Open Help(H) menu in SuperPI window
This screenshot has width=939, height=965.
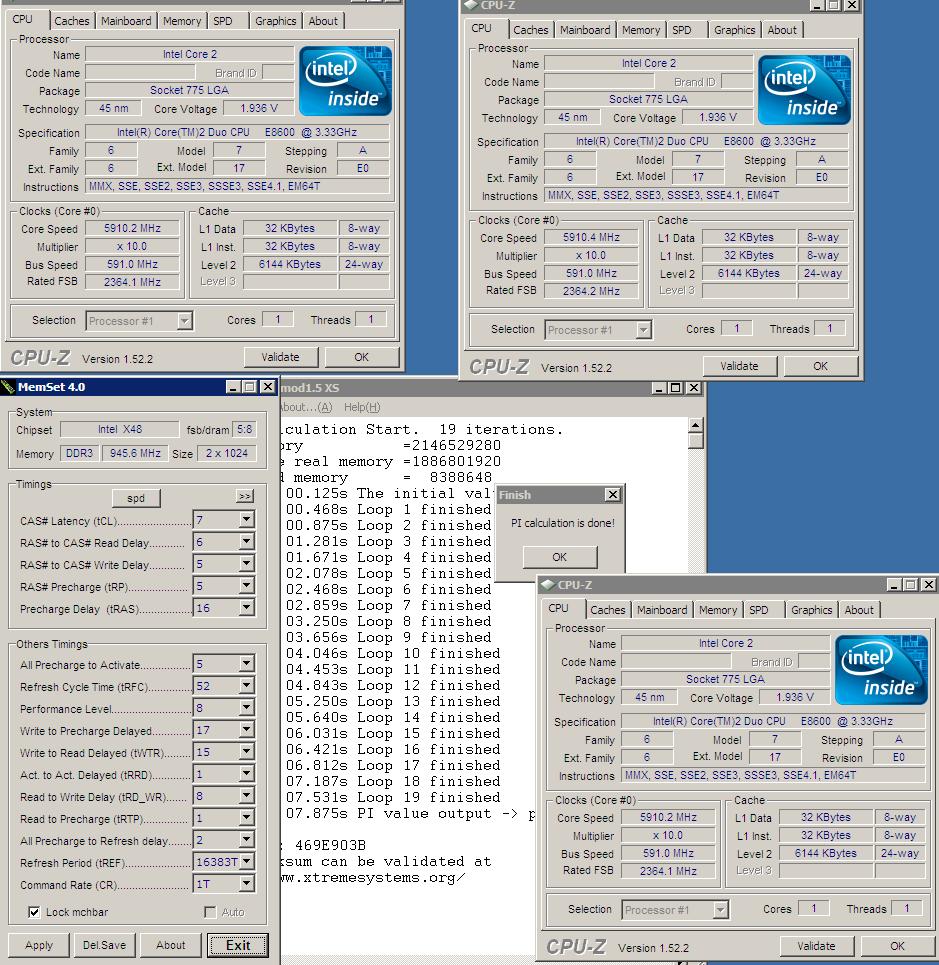[362, 407]
